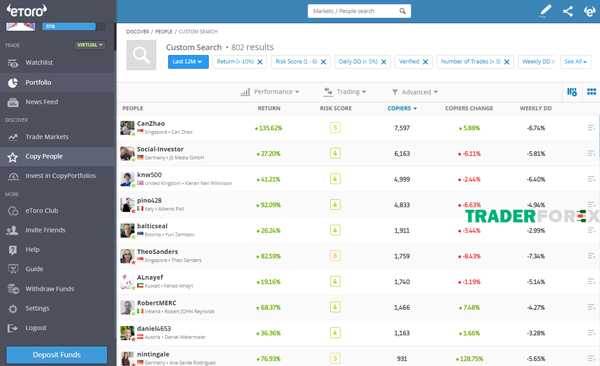The height and width of the screenshot is (366, 600).
Task: Click knw500's +41.21% return value
Action: [269, 179]
